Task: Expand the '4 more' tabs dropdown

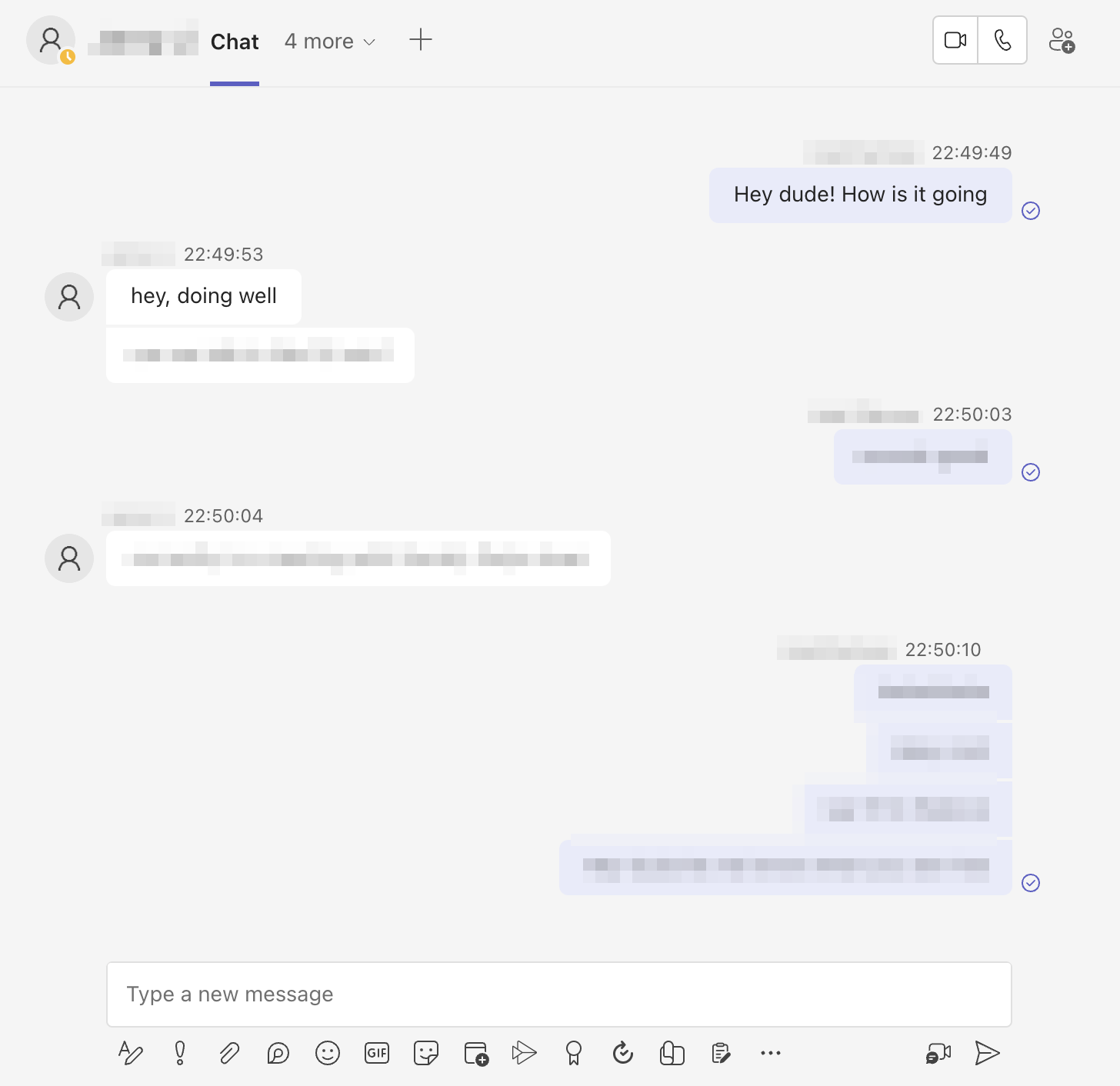Action: coord(330,42)
